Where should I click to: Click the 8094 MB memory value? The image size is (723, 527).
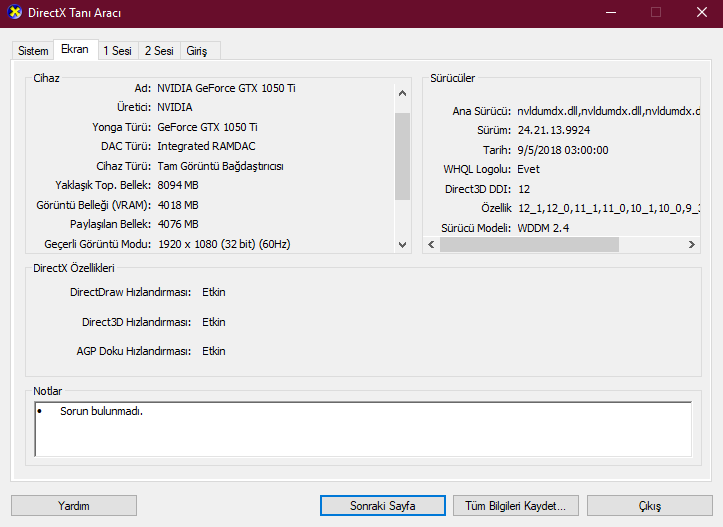tap(178, 185)
